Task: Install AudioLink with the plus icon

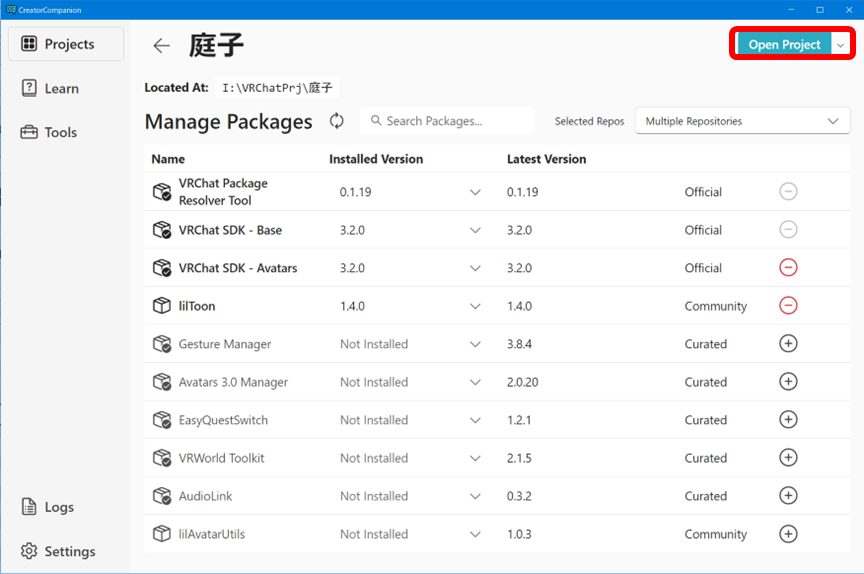Action: [x=788, y=496]
